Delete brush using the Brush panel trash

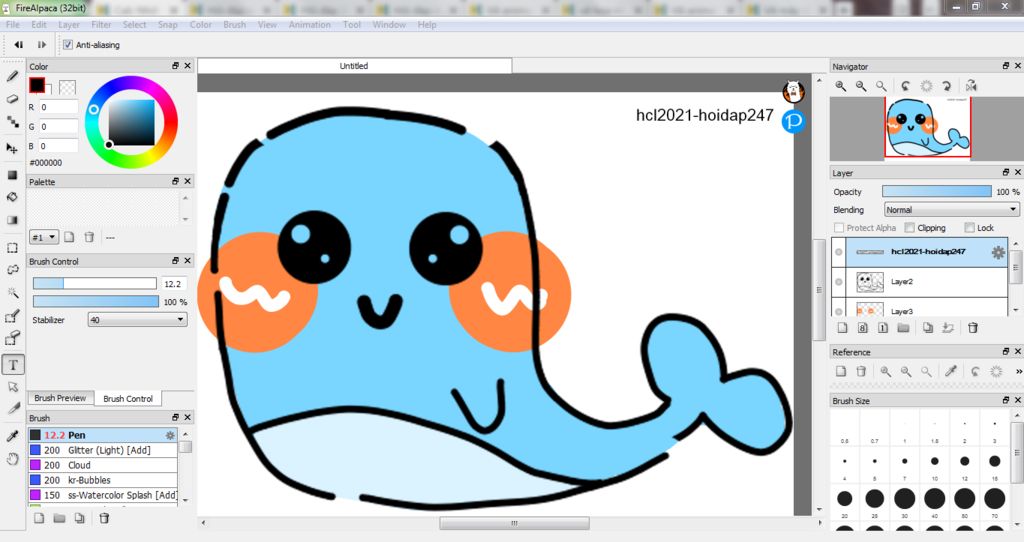coord(104,518)
